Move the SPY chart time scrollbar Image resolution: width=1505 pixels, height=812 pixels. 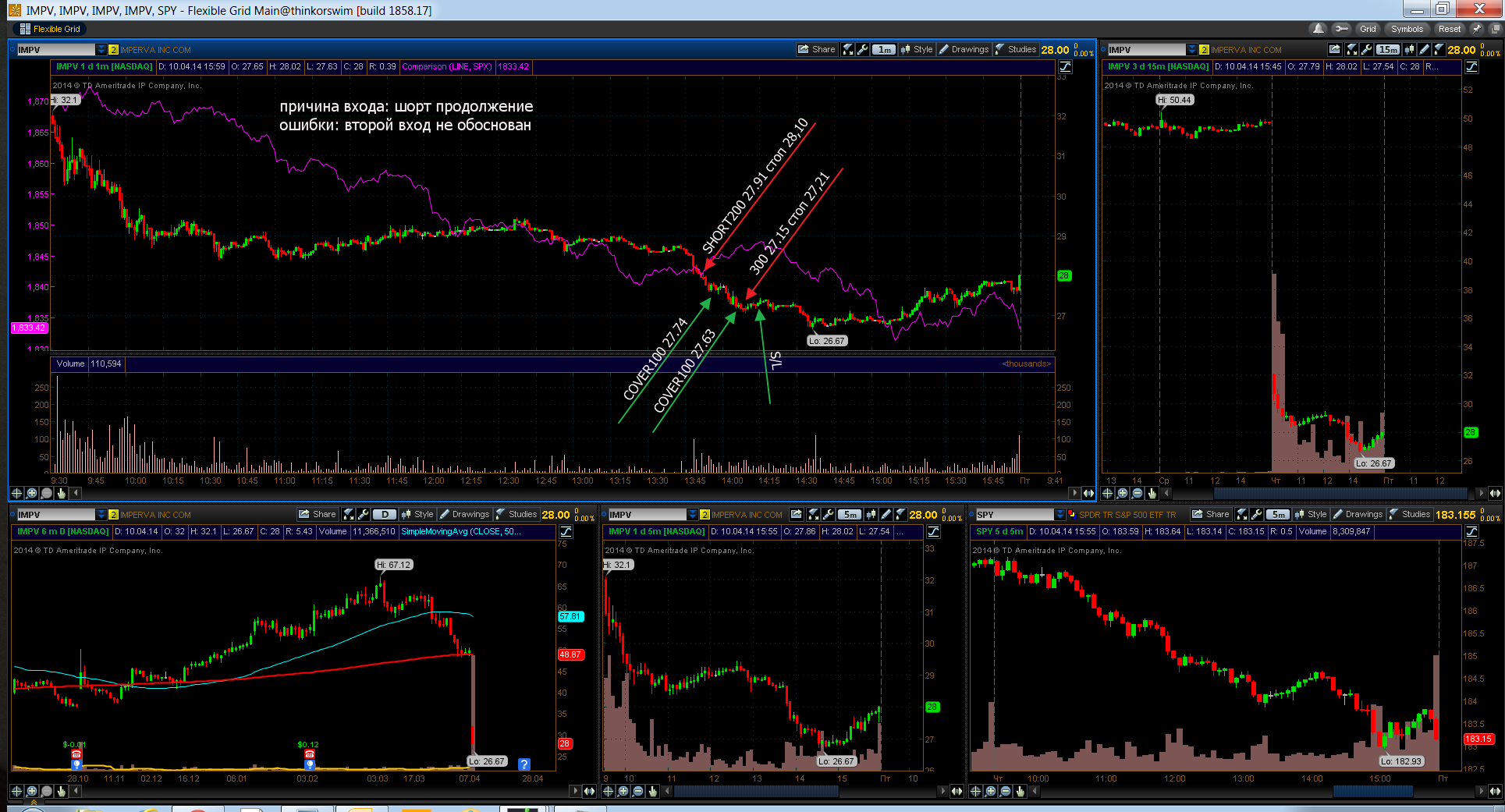tap(1373, 791)
